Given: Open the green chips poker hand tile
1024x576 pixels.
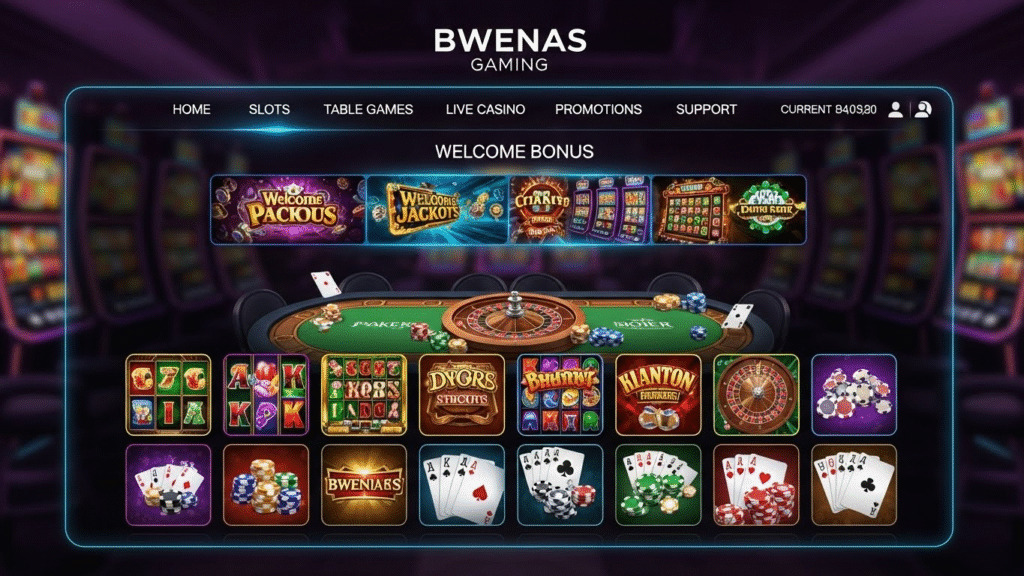Looking at the screenshot, I should (x=658, y=485).
